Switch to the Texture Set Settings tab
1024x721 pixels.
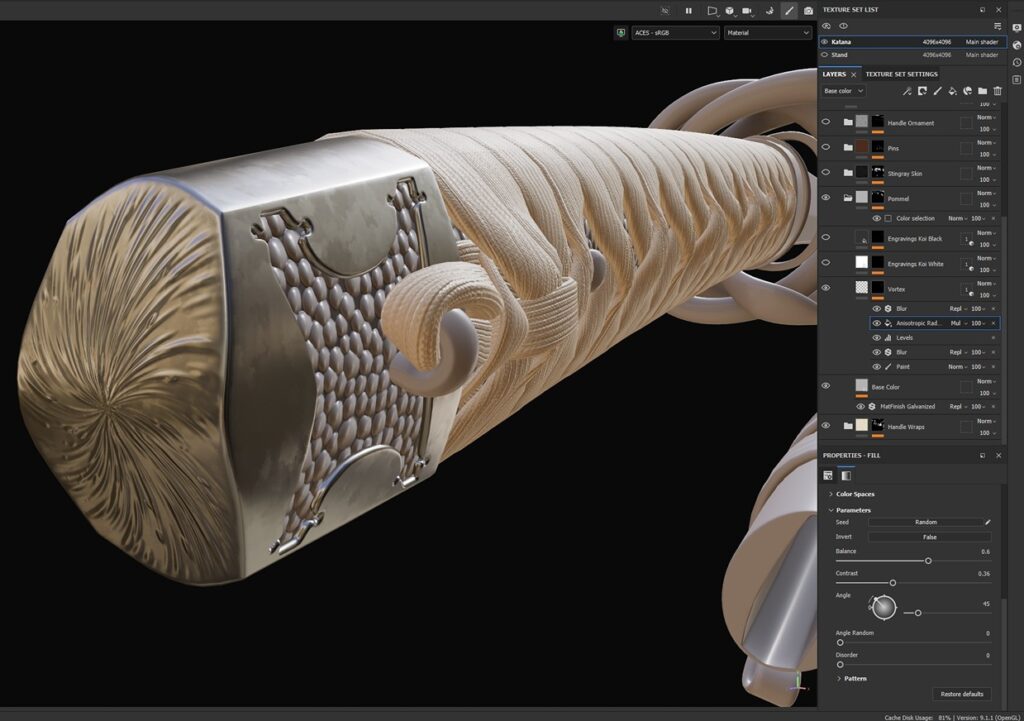(x=901, y=74)
